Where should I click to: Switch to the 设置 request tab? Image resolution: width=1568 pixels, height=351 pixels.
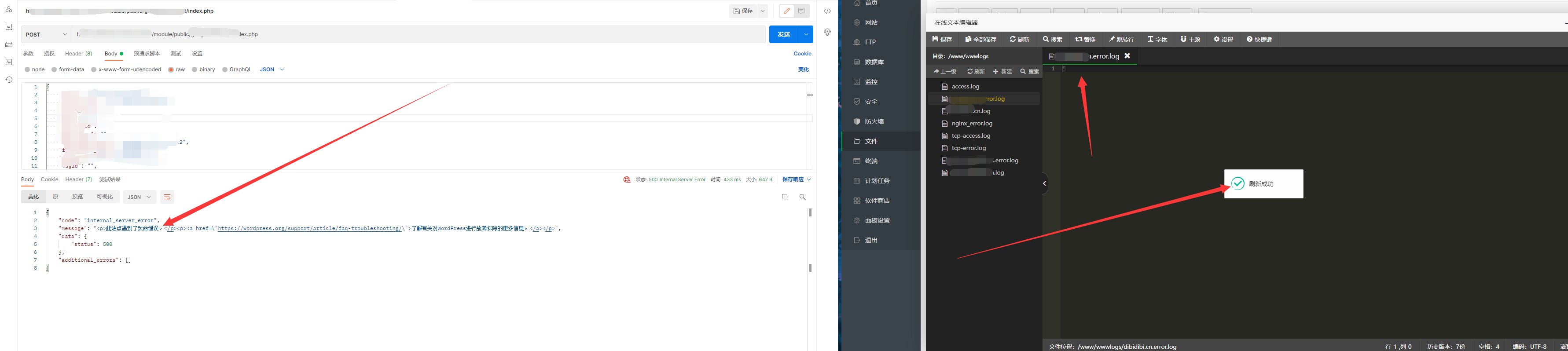(197, 54)
